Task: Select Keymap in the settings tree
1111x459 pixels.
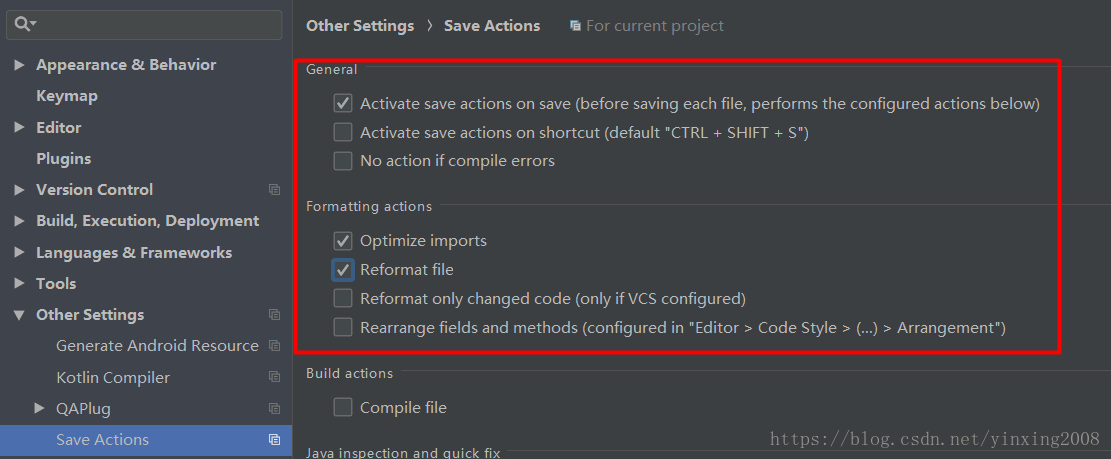Action: coord(67,96)
